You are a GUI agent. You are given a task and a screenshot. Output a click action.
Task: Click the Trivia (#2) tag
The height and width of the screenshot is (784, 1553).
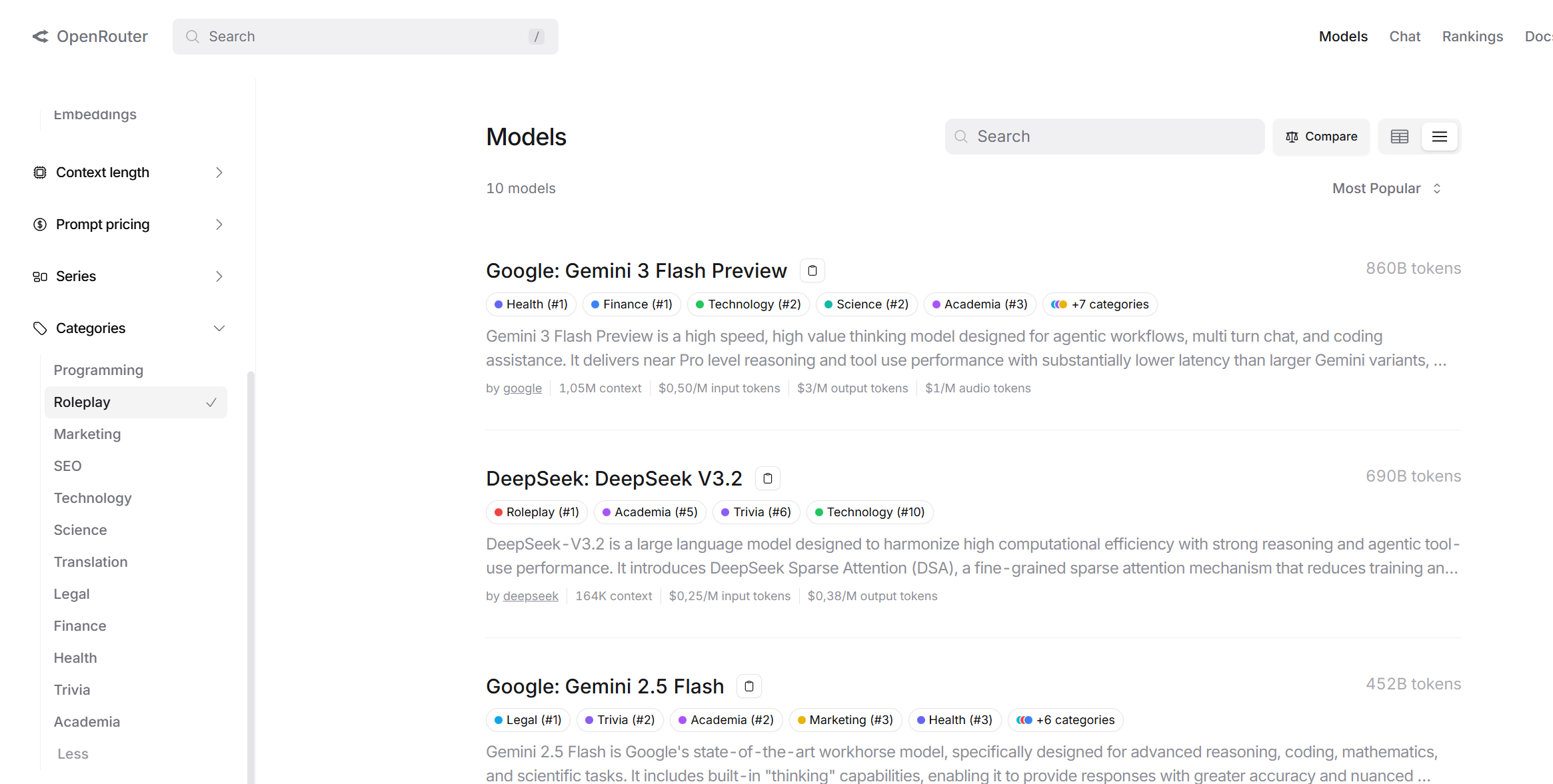click(x=620, y=720)
